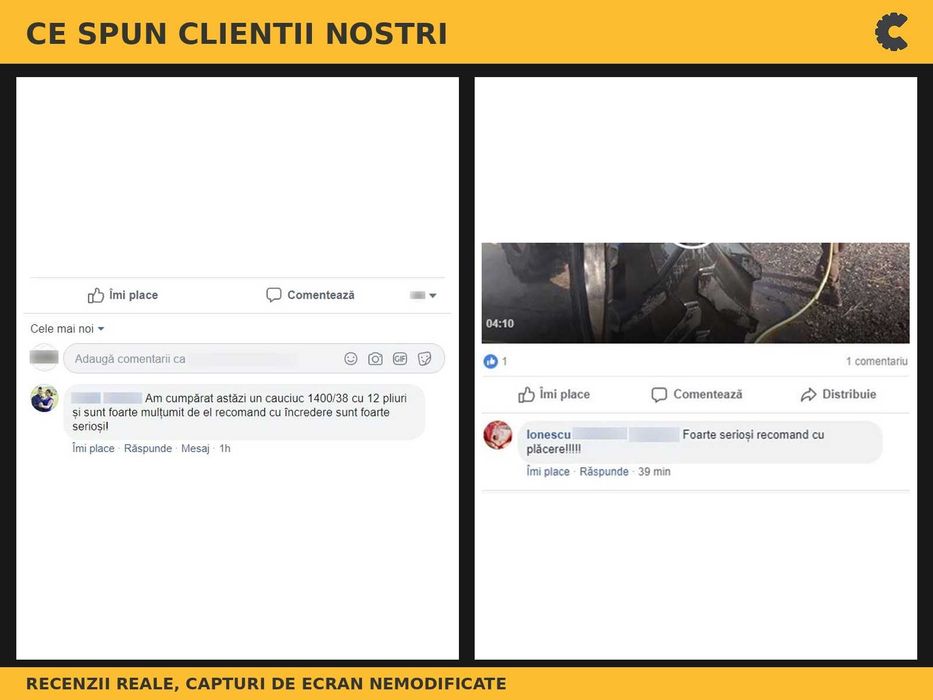Reply to the 1400/38 tire comment

148,448
